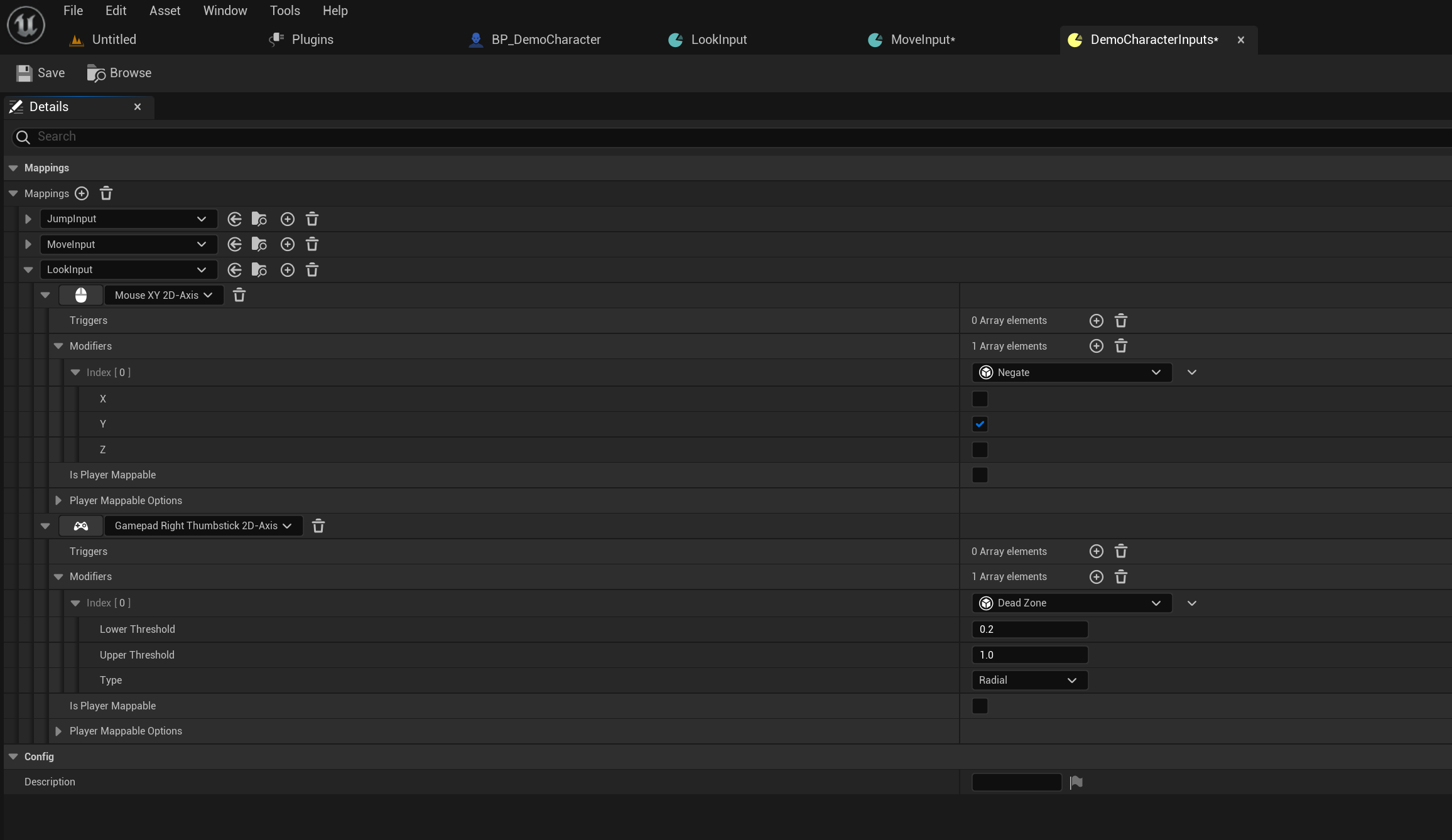Add a key mapping to LookInput
Viewport: 1452px width, 840px height.
coord(287,270)
